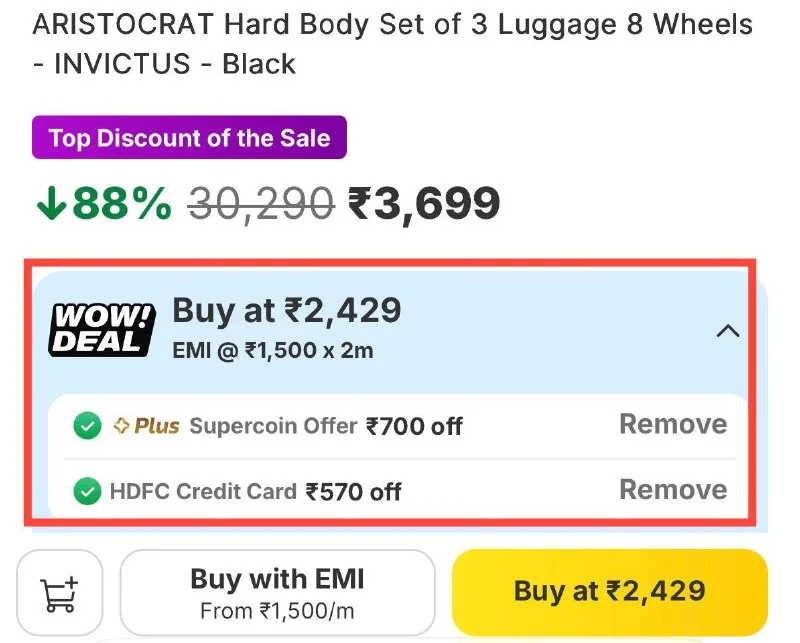
Task: Click the ₹3,699 current price
Action: pyautogui.click(x=424, y=204)
